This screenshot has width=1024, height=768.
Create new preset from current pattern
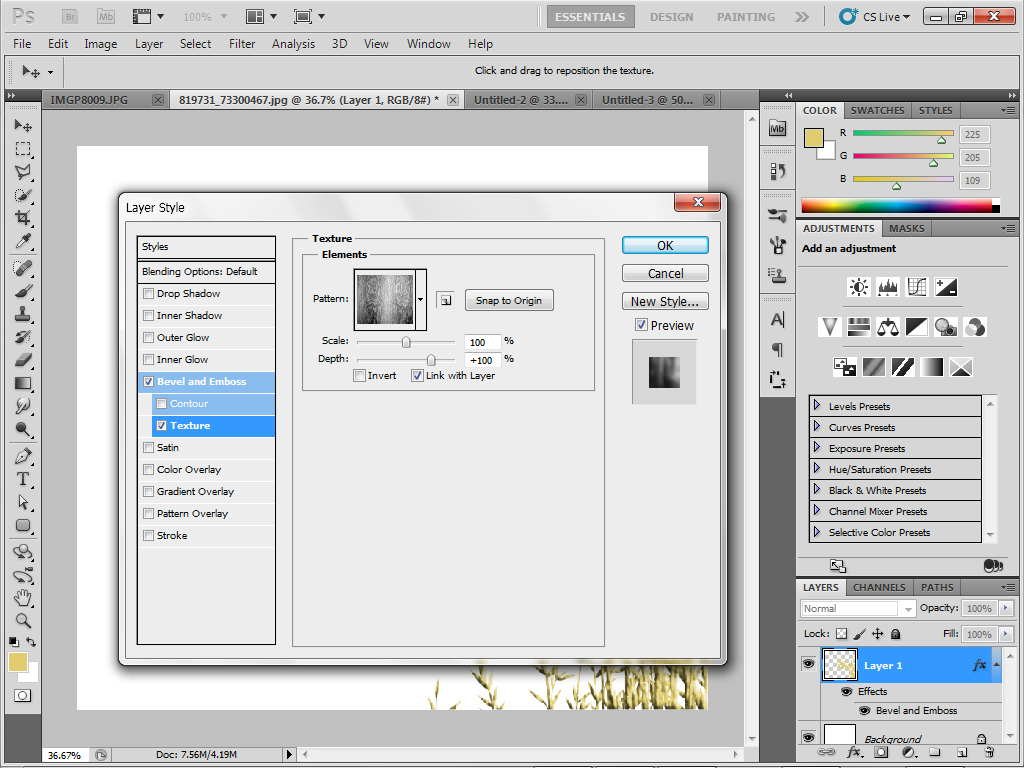[445, 301]
